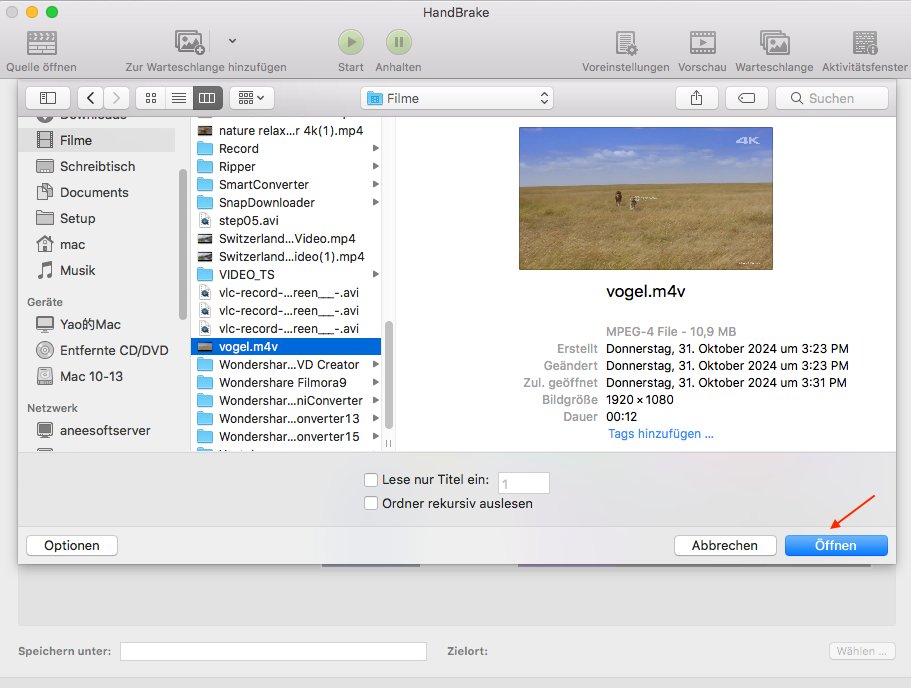The image size is (911, 688).
Task: Click the Speichern unter text field
Action: (273, 651)
